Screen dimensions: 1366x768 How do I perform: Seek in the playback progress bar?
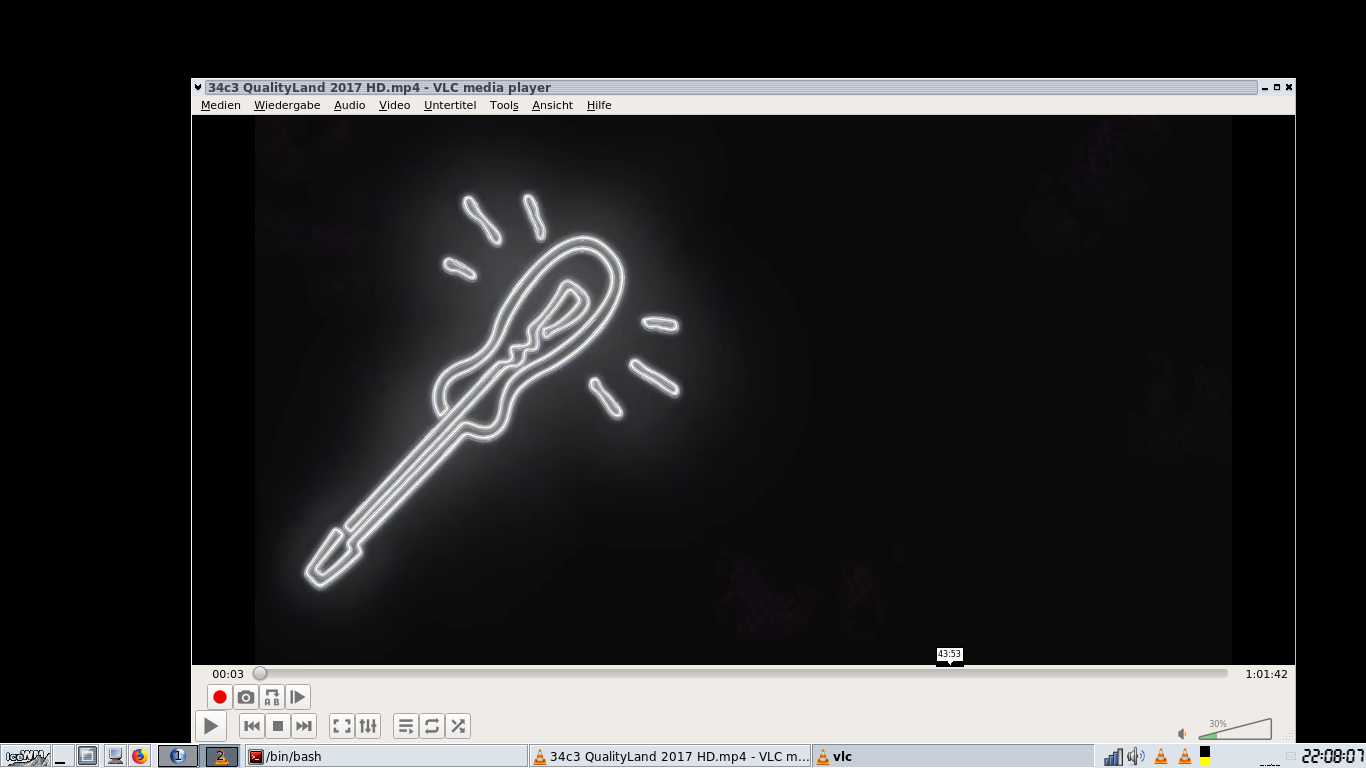tap(741, 674)
